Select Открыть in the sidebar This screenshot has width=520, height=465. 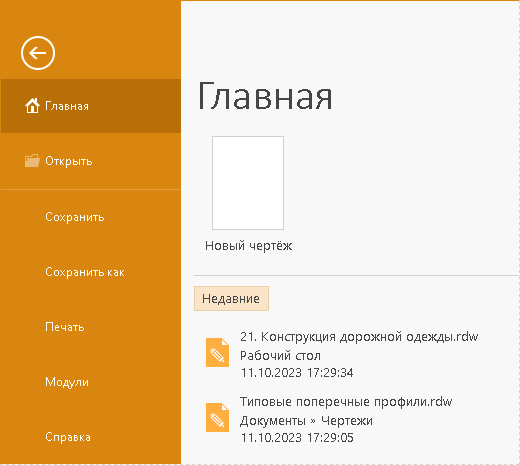coord(91,161)
